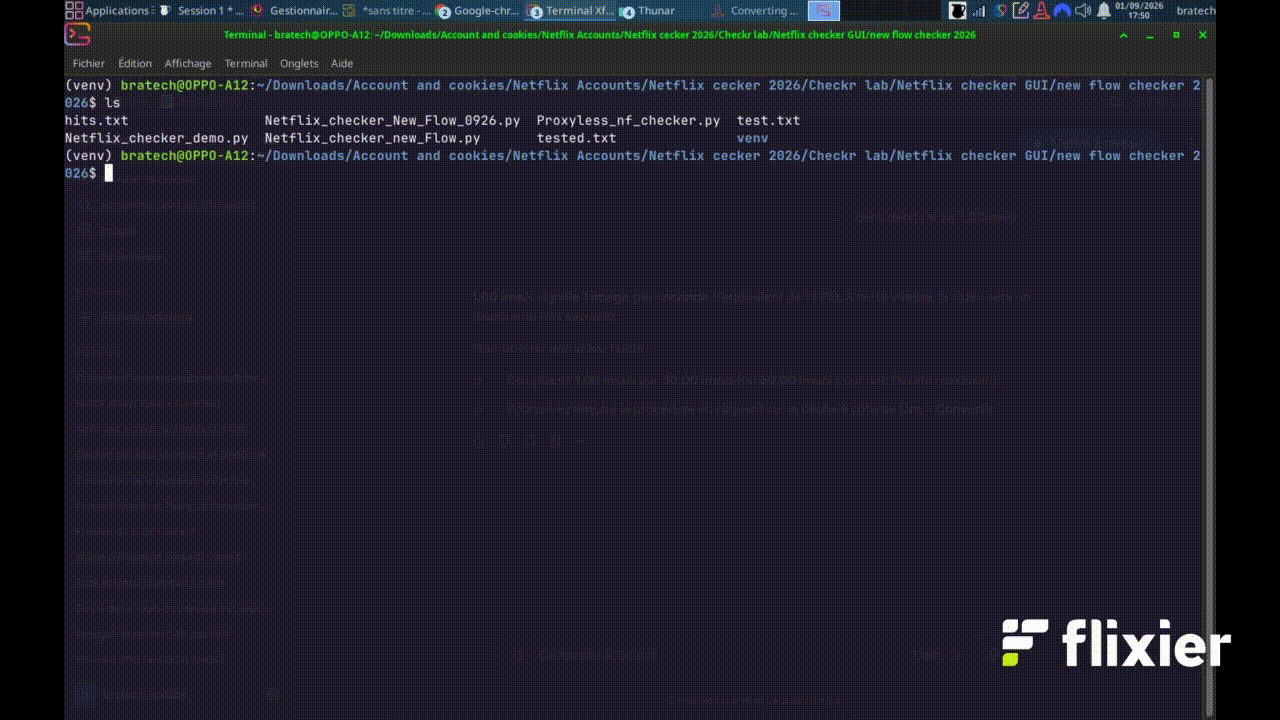The height and width of the screenshot is (720, 1280).
Task: Open the sans titre taskbar window
Action: [386, 11]
